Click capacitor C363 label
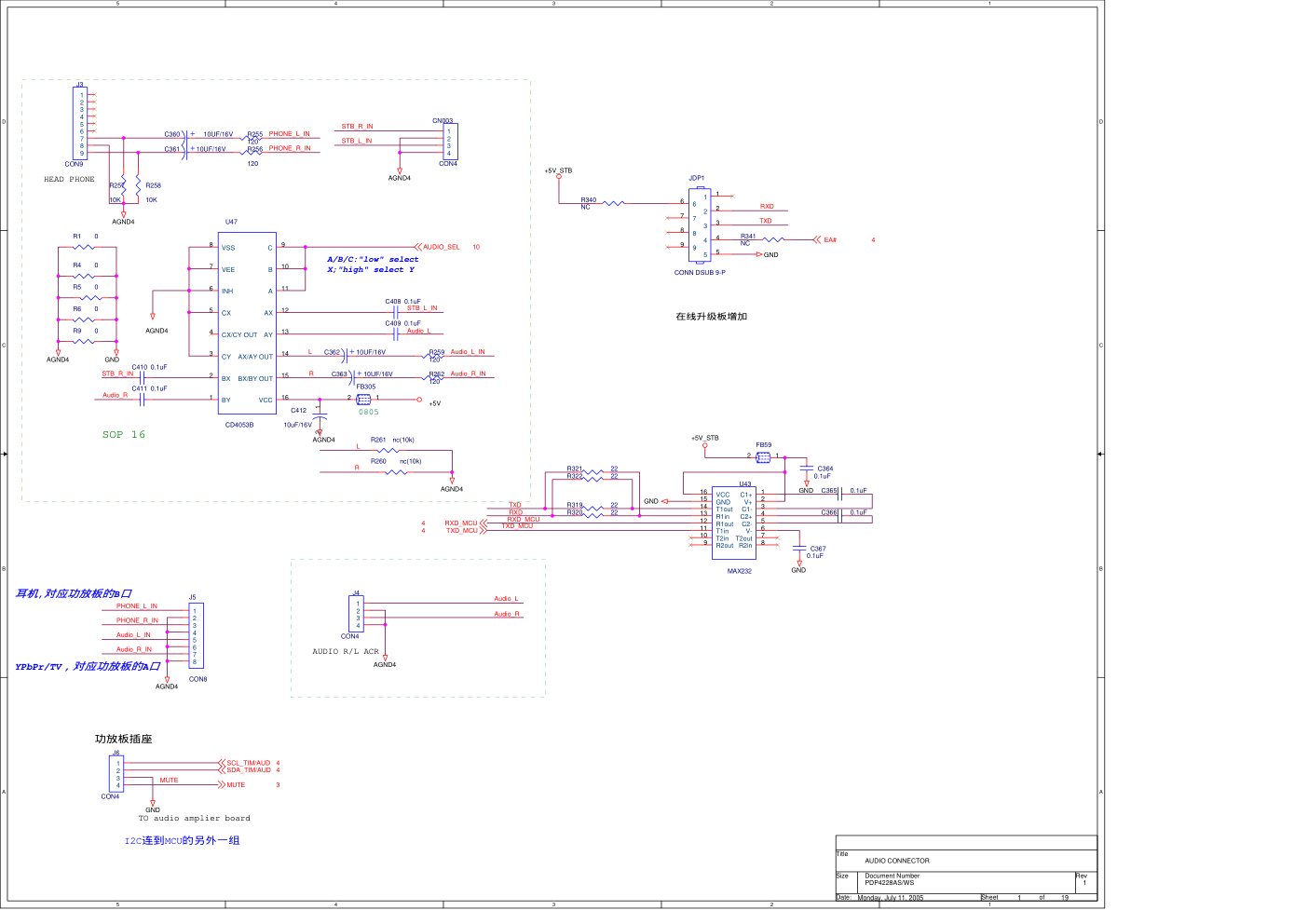The width and height of the screenshot is (1308, 924). [x=339, y=374]
